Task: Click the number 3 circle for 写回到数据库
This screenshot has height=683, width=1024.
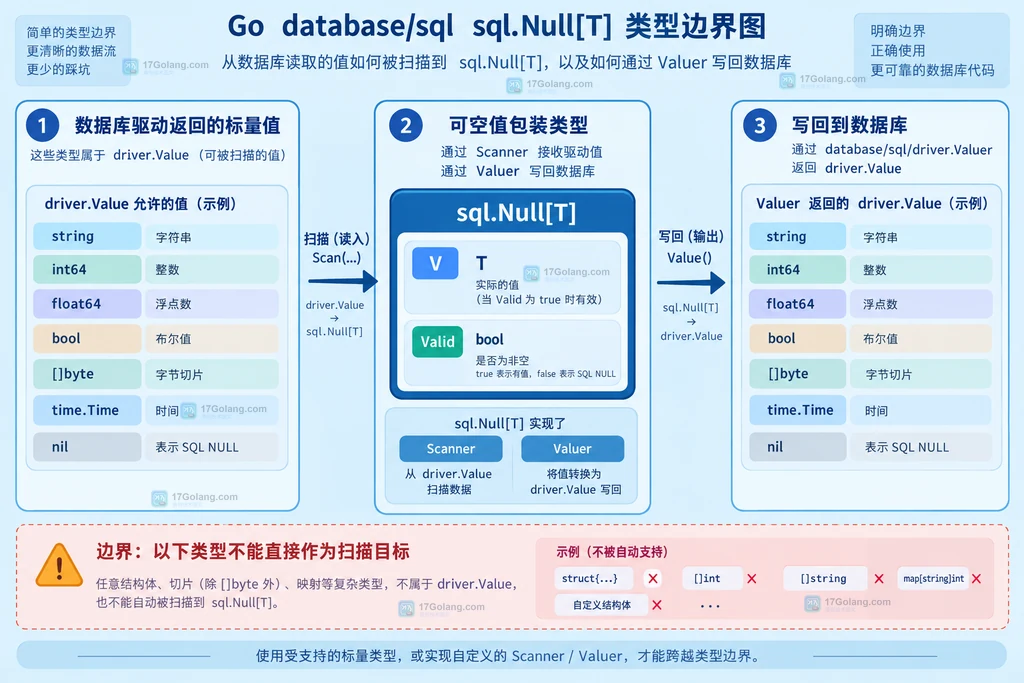Action: click(x=760, y=125)
